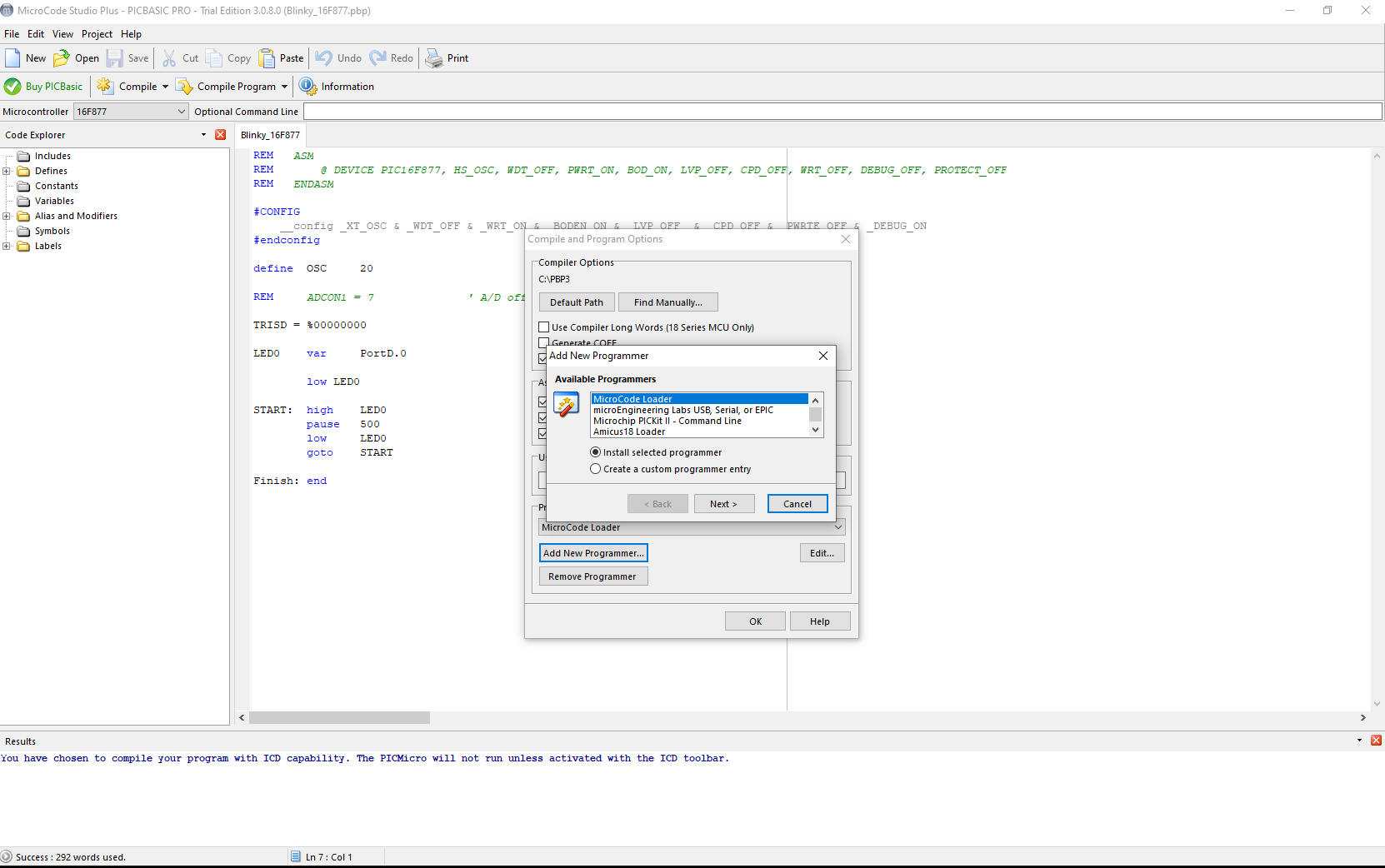The image size is (1385, 868).
Task: Click Cancel in Add New Programmer
Action: click(797, 504)
